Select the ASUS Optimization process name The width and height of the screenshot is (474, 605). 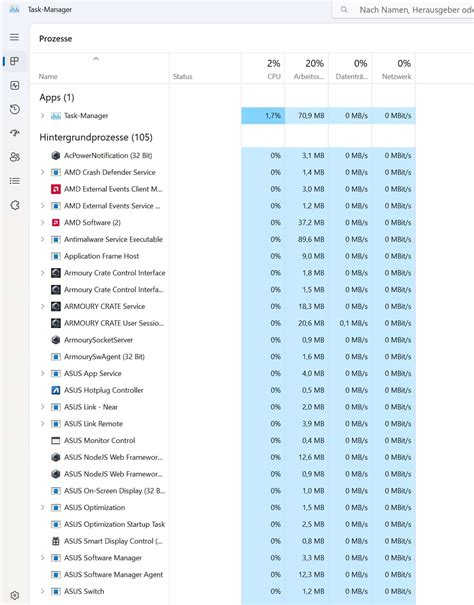pyautogui.click(x=95, y=507)
